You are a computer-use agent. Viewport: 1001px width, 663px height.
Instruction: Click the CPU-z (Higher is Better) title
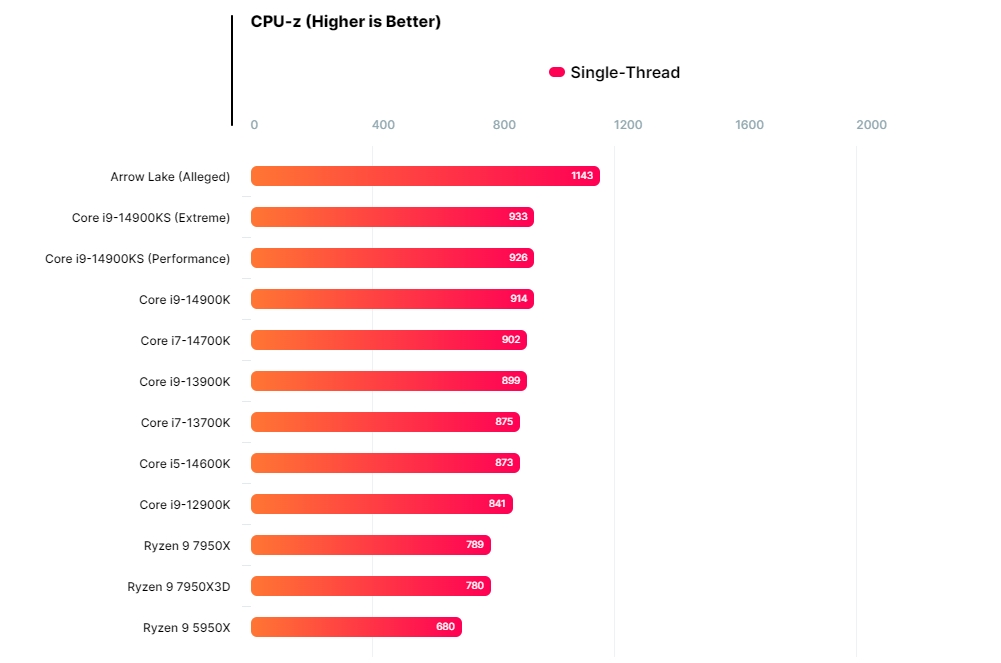(345, 22)
